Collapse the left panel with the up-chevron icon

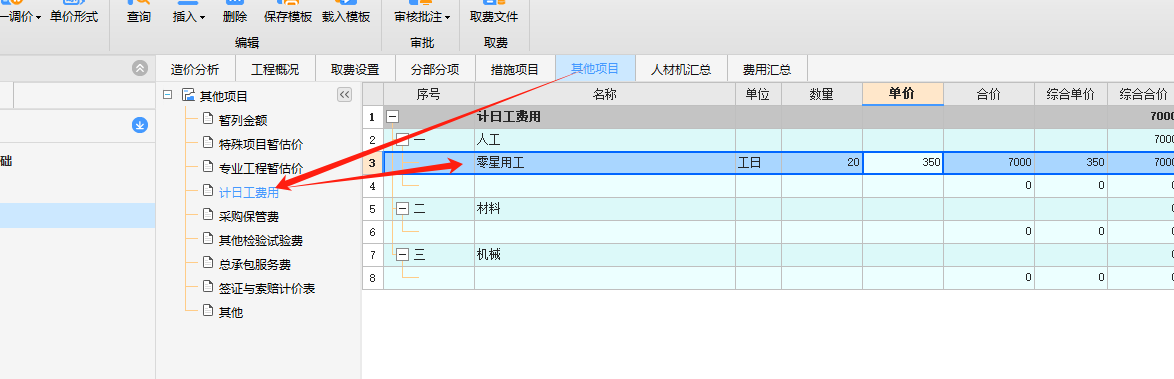tap(140, 68)
